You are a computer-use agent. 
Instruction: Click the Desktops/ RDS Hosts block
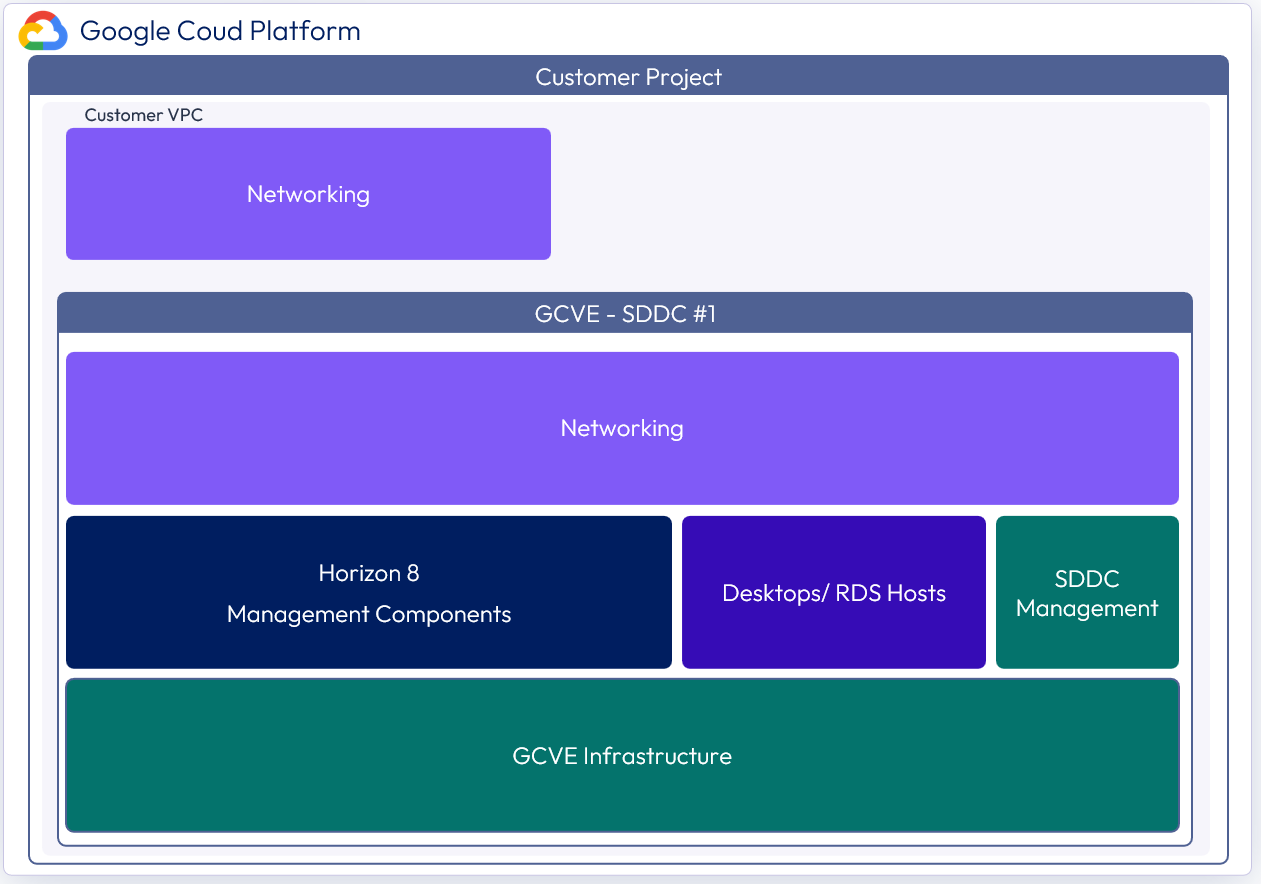point(833,592)
